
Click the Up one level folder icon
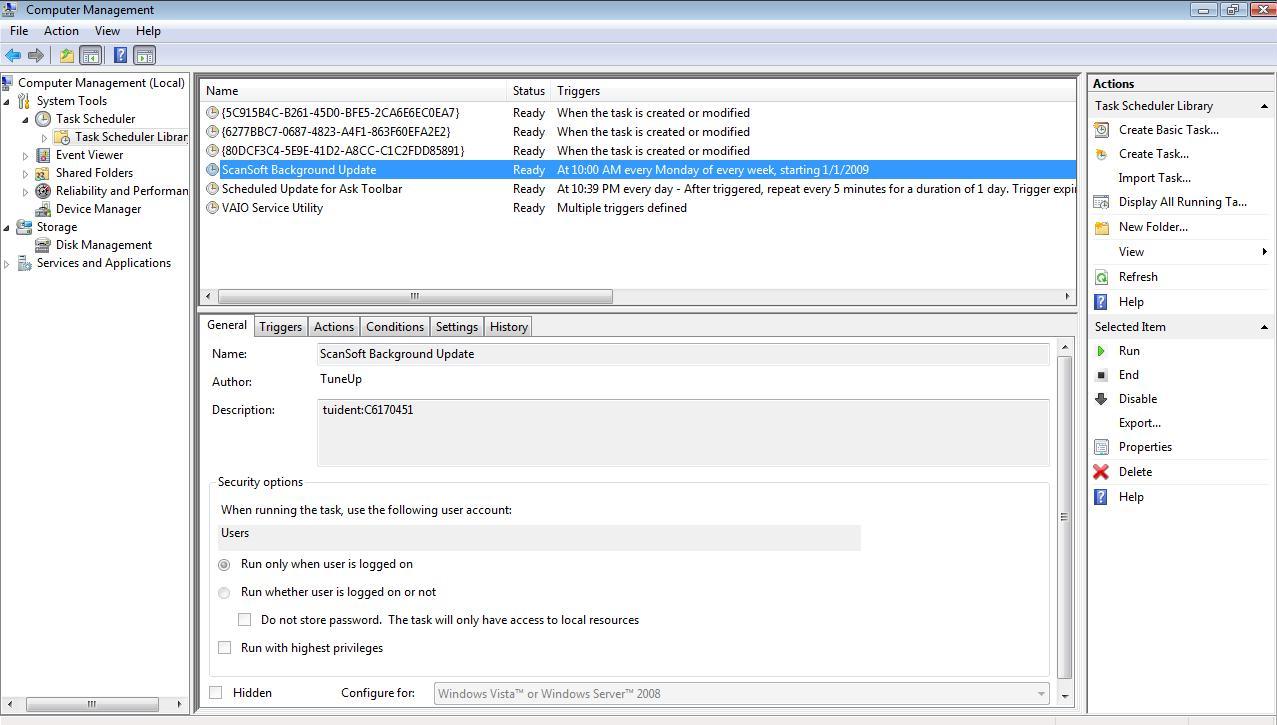point(66,56)
